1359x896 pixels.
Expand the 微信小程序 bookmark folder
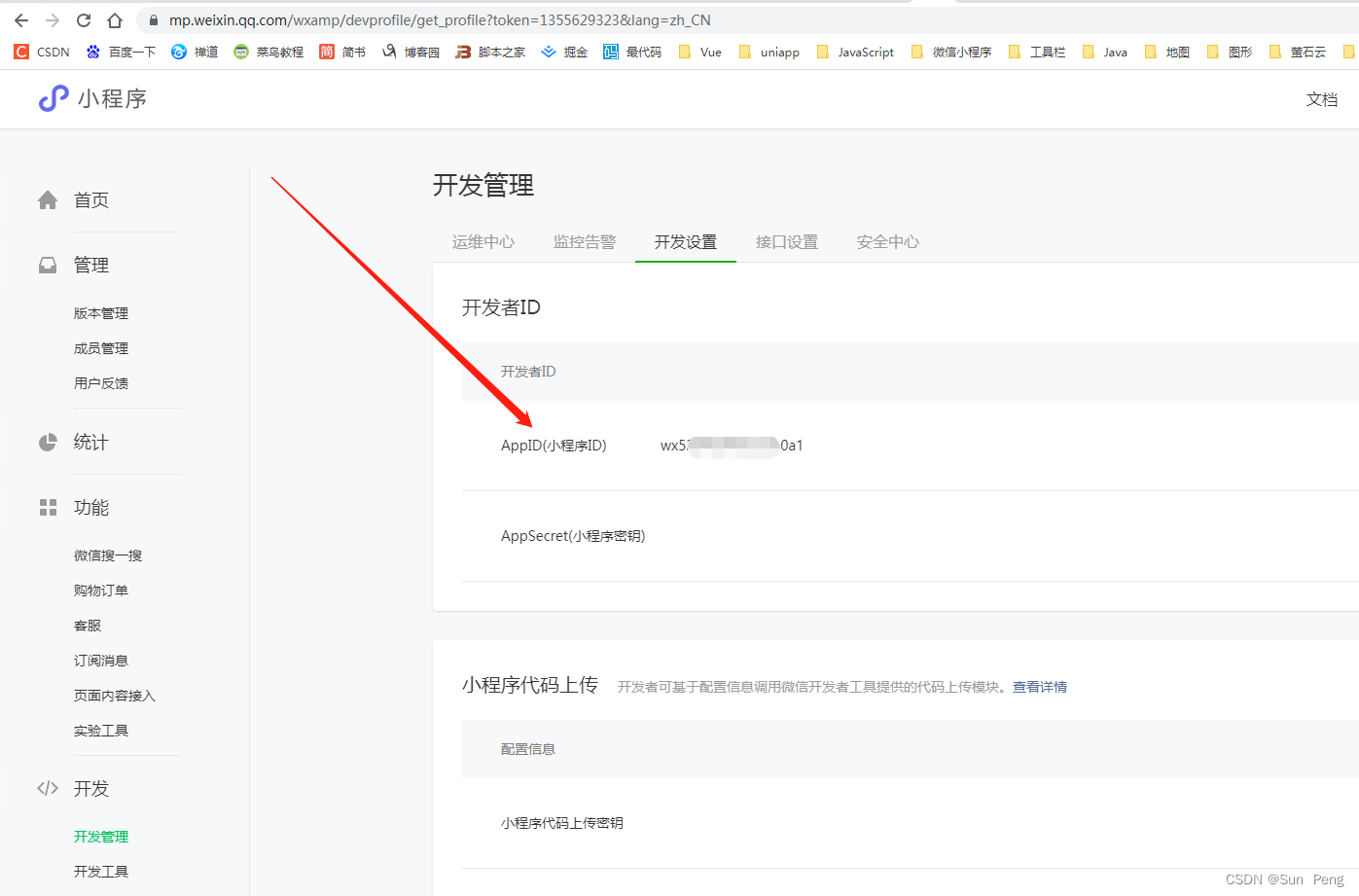tap(951, 53)
